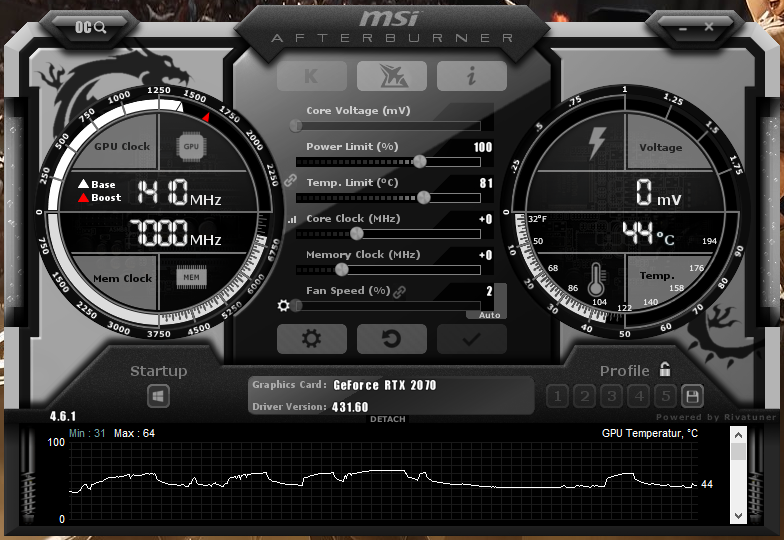Click the DETACH monitor label
Image resolution: width=784 pixels, height=540 pixels.
(388, 419)
